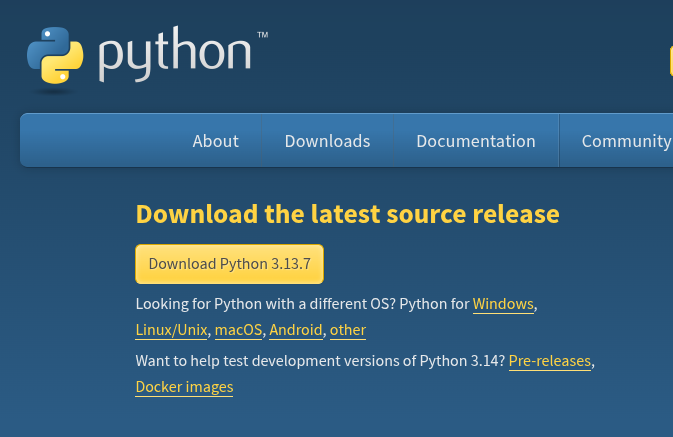
Task: Open the About menu
Action: pos(215,141)
